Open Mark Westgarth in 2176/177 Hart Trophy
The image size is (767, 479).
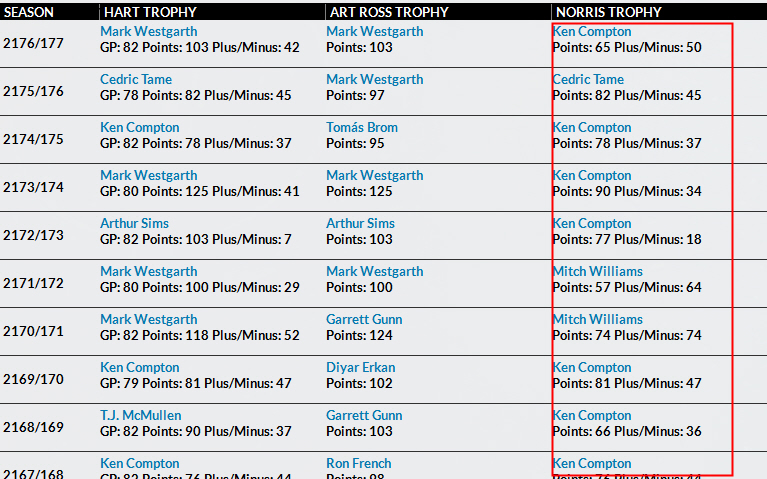[149, 31]
